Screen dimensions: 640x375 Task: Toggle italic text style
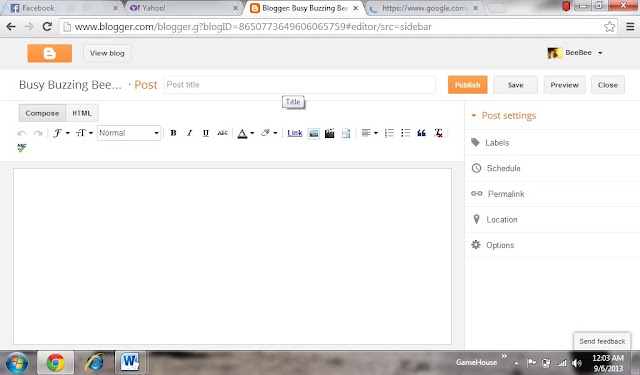point(189,133)
